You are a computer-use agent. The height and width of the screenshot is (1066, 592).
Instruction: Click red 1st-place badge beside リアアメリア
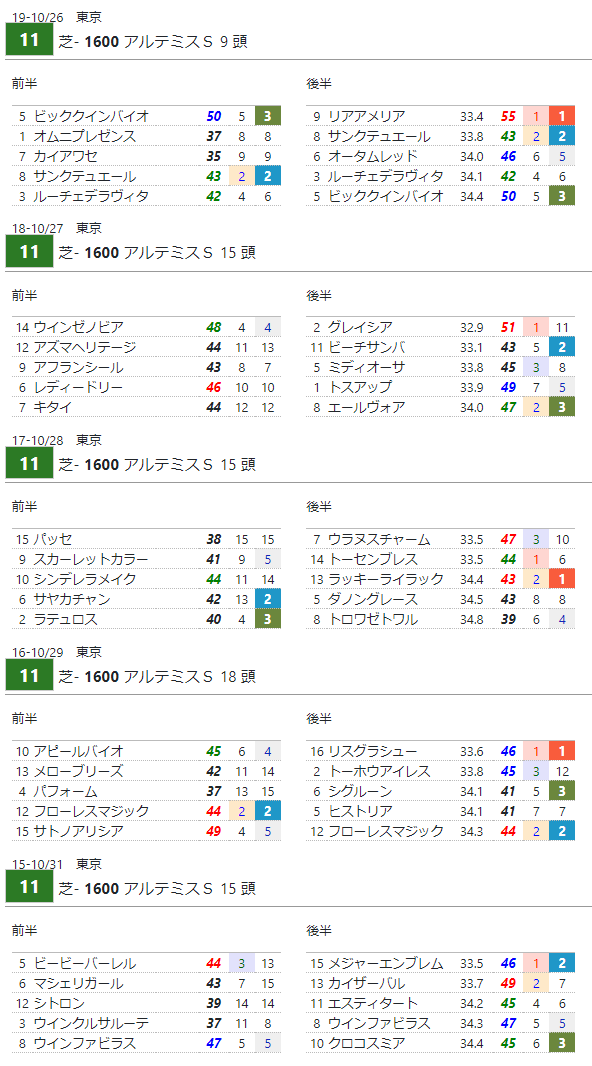[x=561, y=116]
